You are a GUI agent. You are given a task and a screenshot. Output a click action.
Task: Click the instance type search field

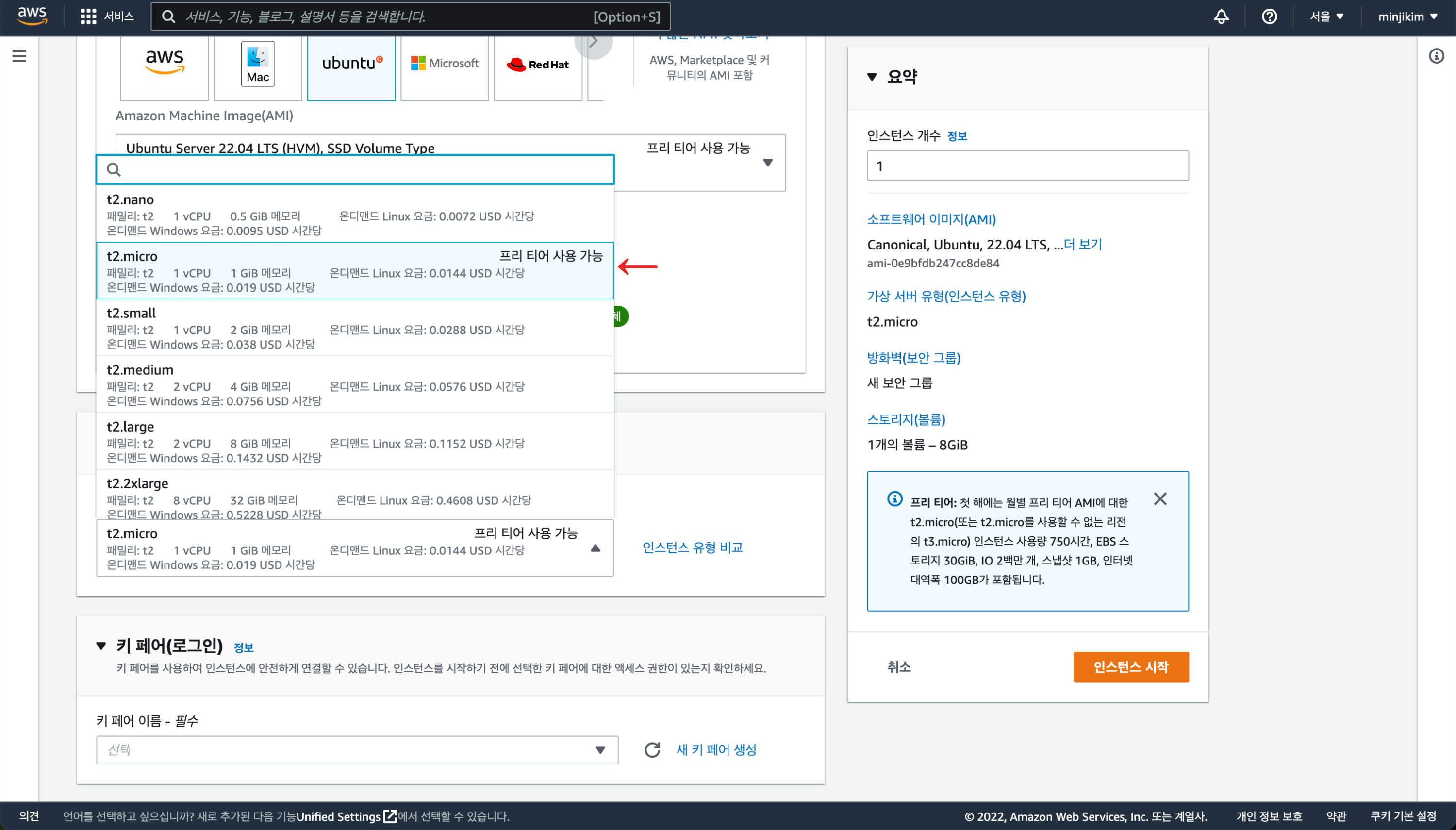click(x=354, y=169)
